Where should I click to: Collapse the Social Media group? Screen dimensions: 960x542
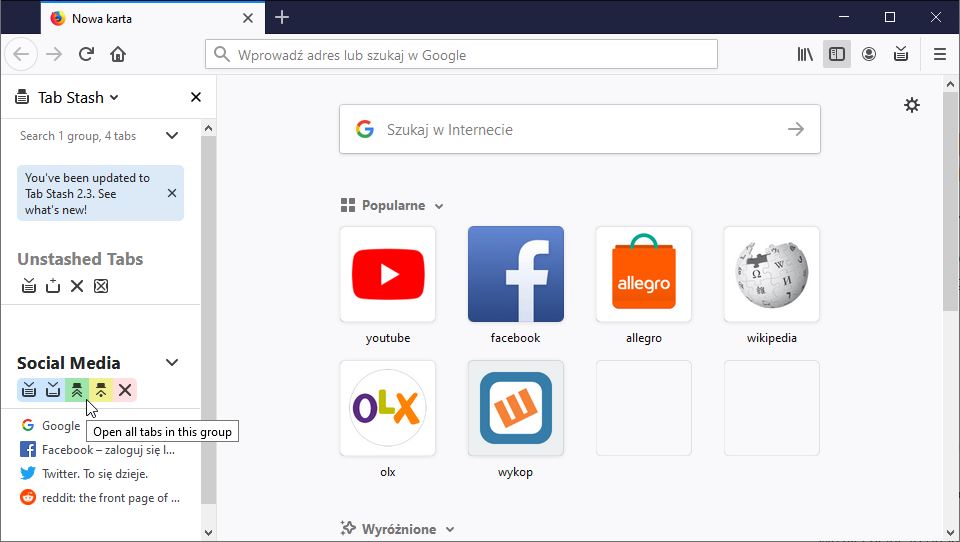point(172,363)
